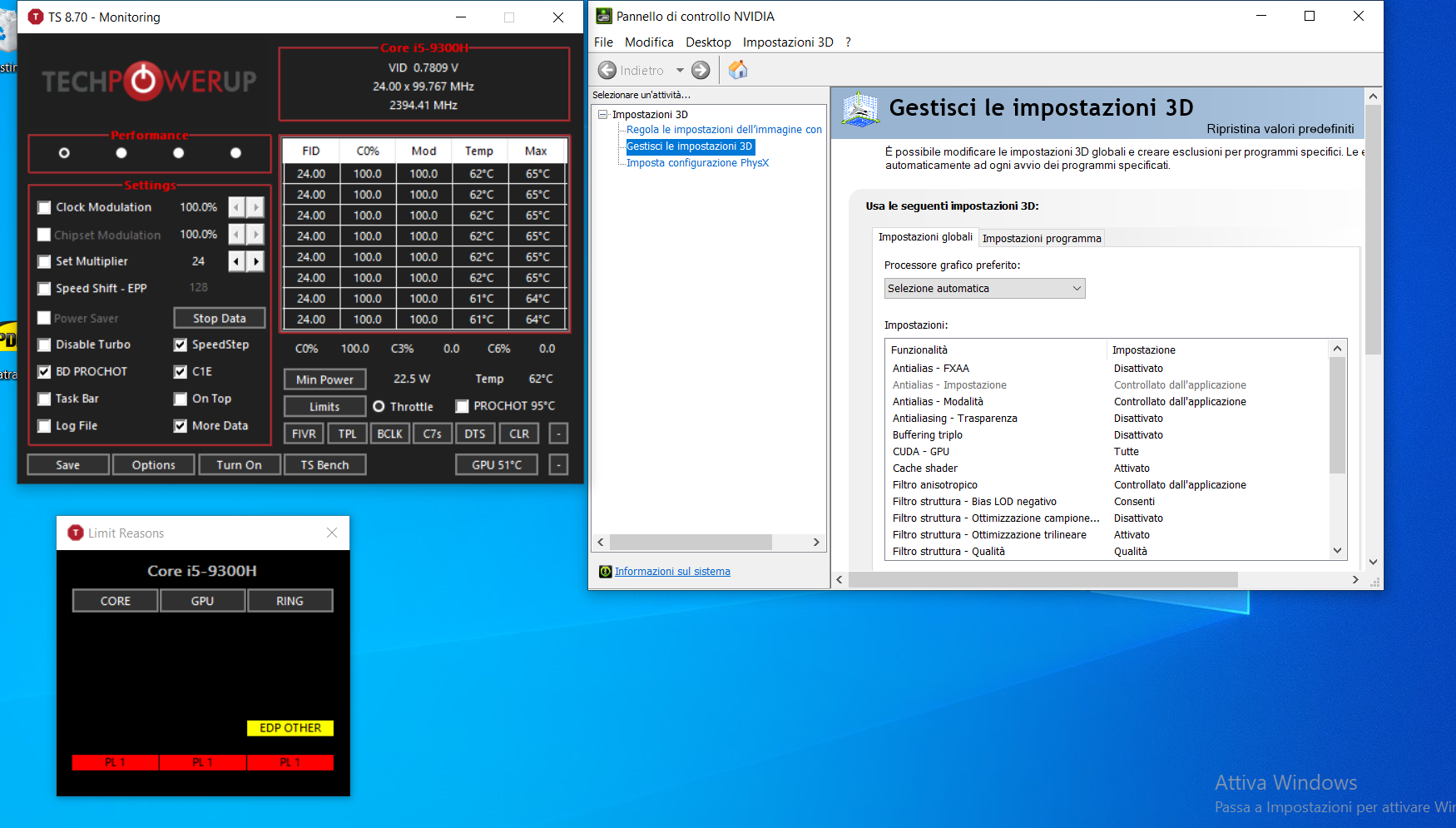Click minus button next to GPU 51°C
Screen dimensions: 1456x828
[559, 465]
